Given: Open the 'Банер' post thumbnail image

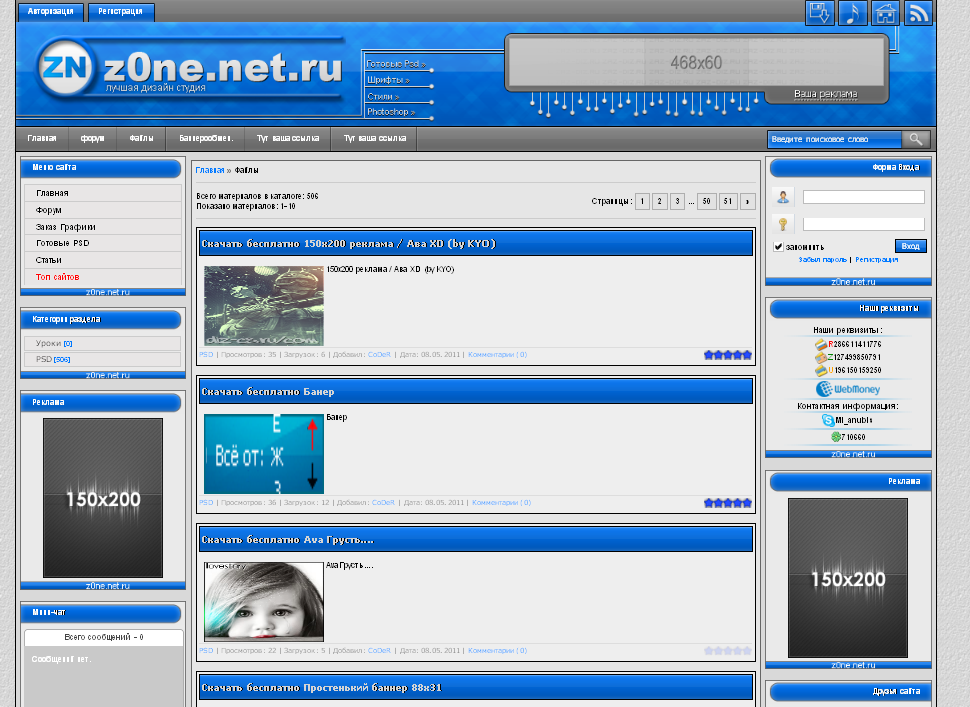Looking at the screenshot, I should 264,454.
